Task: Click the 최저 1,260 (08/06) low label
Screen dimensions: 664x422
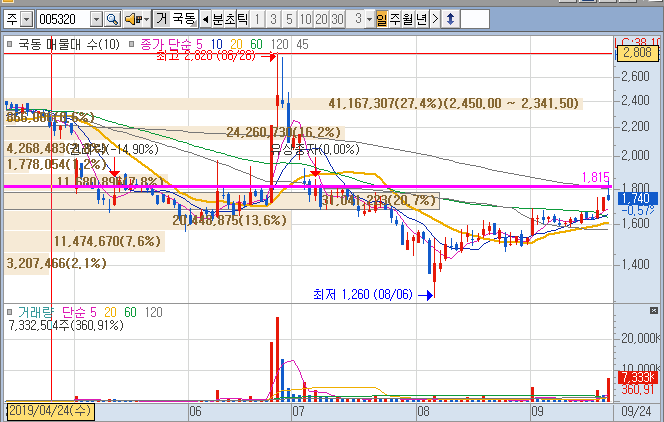Action: (x=363, y=294)
